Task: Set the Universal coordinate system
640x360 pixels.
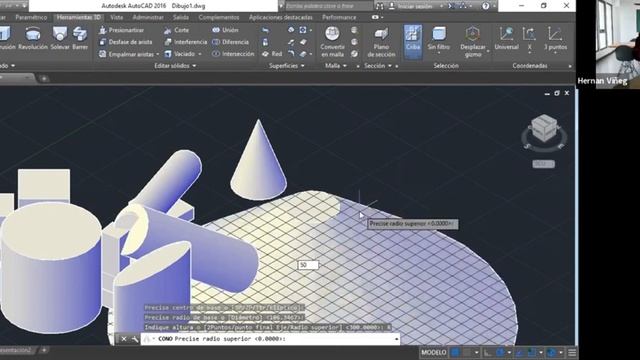Action: point(506,38)
